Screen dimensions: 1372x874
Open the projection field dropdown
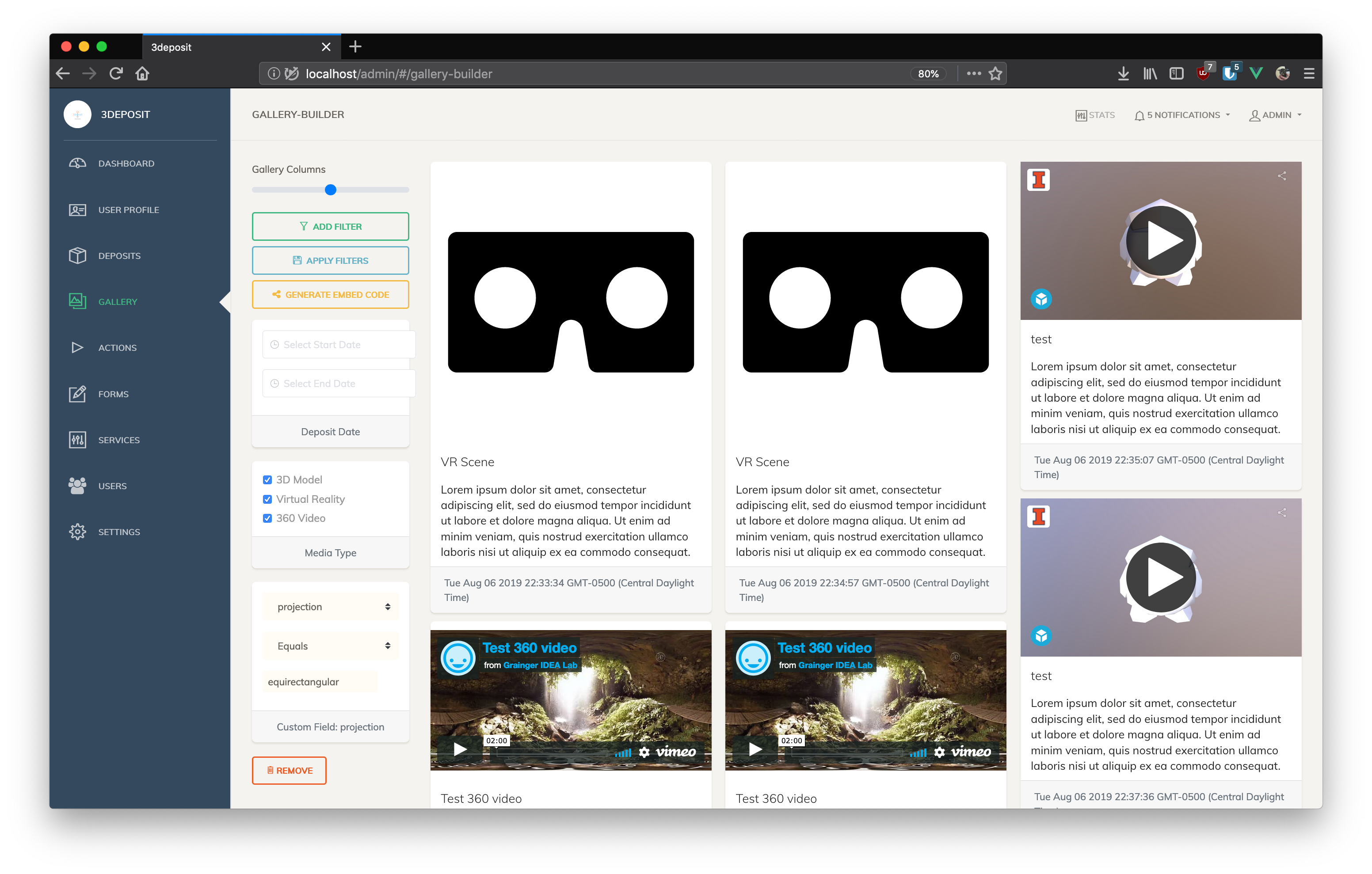pyautogui.click(x=331, y=607)
